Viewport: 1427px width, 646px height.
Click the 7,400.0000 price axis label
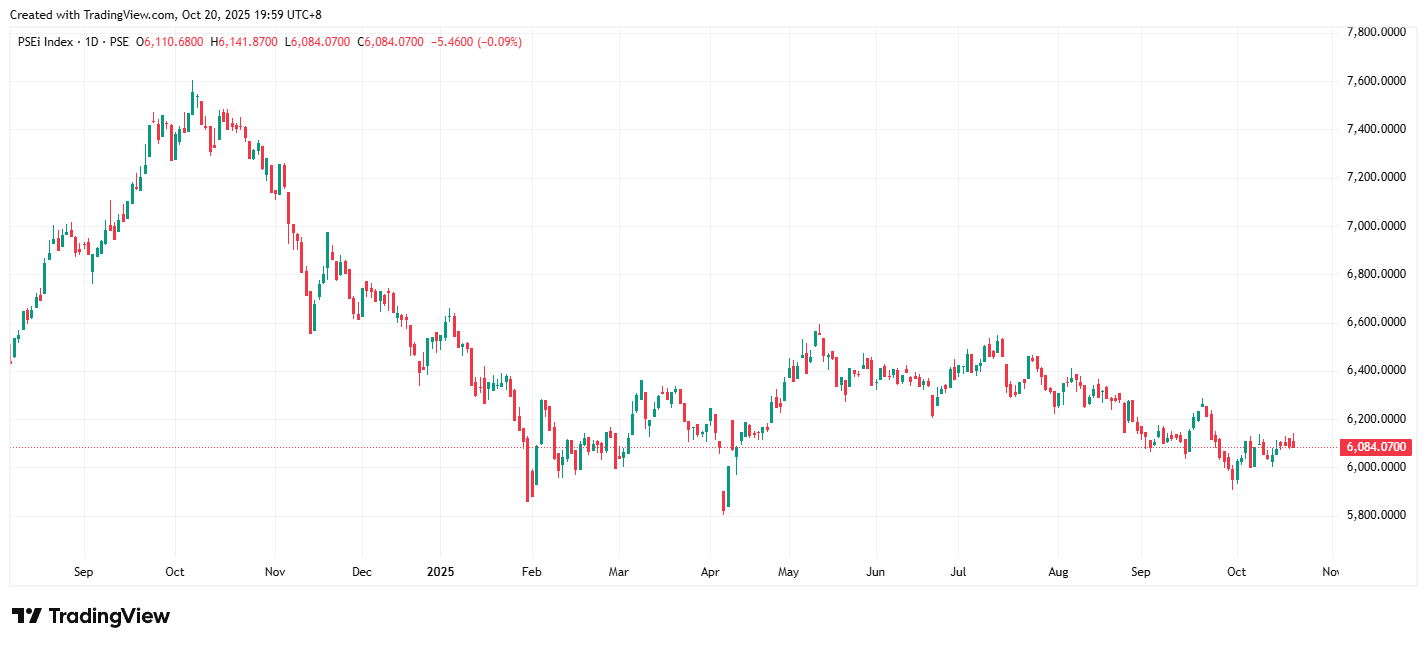point(1375,129)
